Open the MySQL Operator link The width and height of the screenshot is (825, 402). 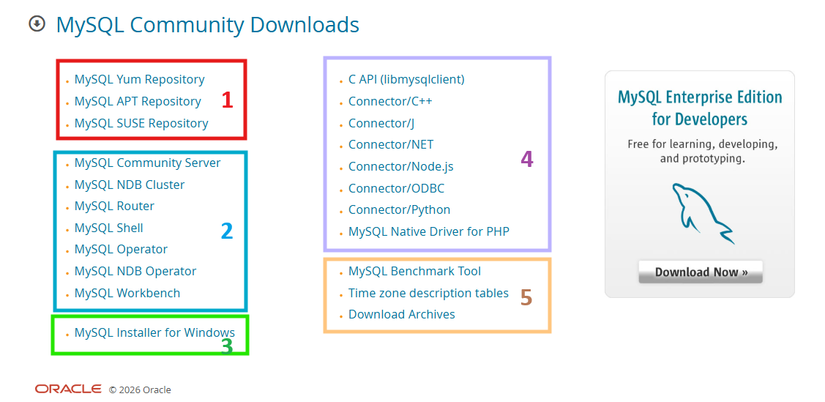(x=121, y=249)
